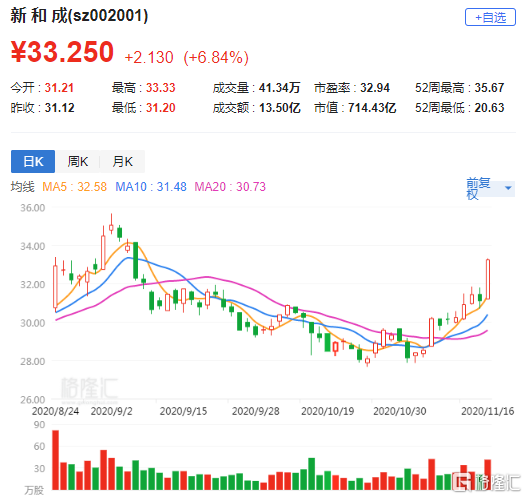
Task: Switch to the 月K monthly chart tab
Action: click(122, 162)
